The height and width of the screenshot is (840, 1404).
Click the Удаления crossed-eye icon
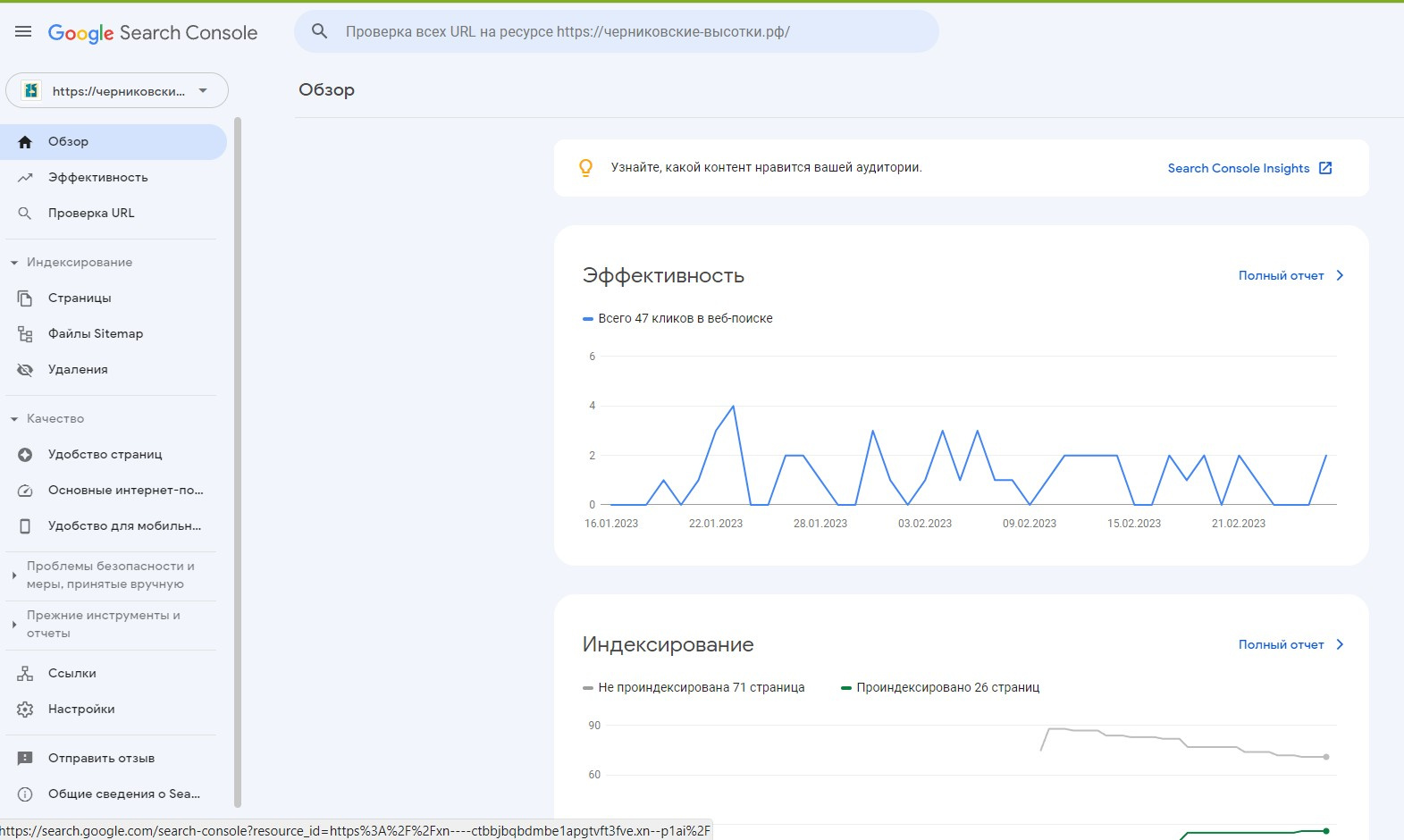(x=25, y=370)
